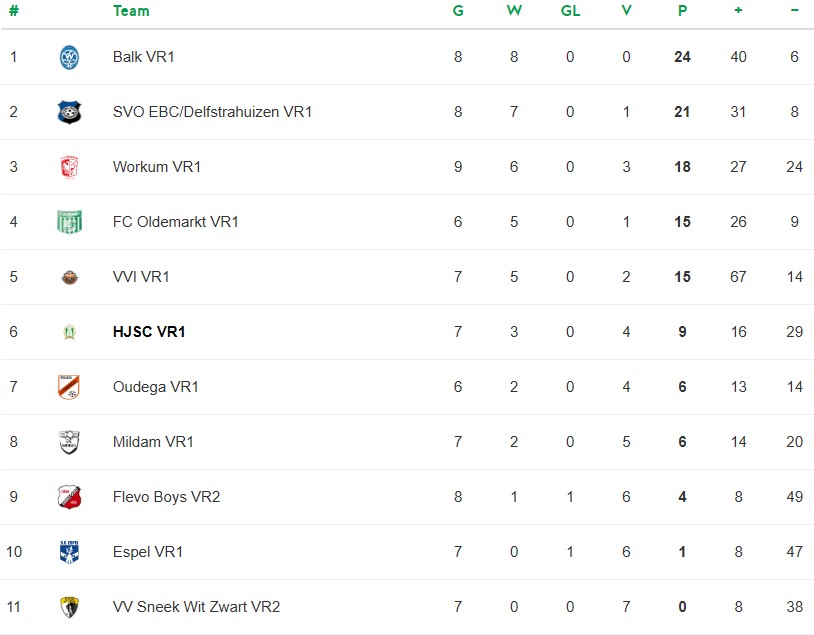Click the Espel VR1 team name
Viewport: 814px width, 635px height.
148,552
